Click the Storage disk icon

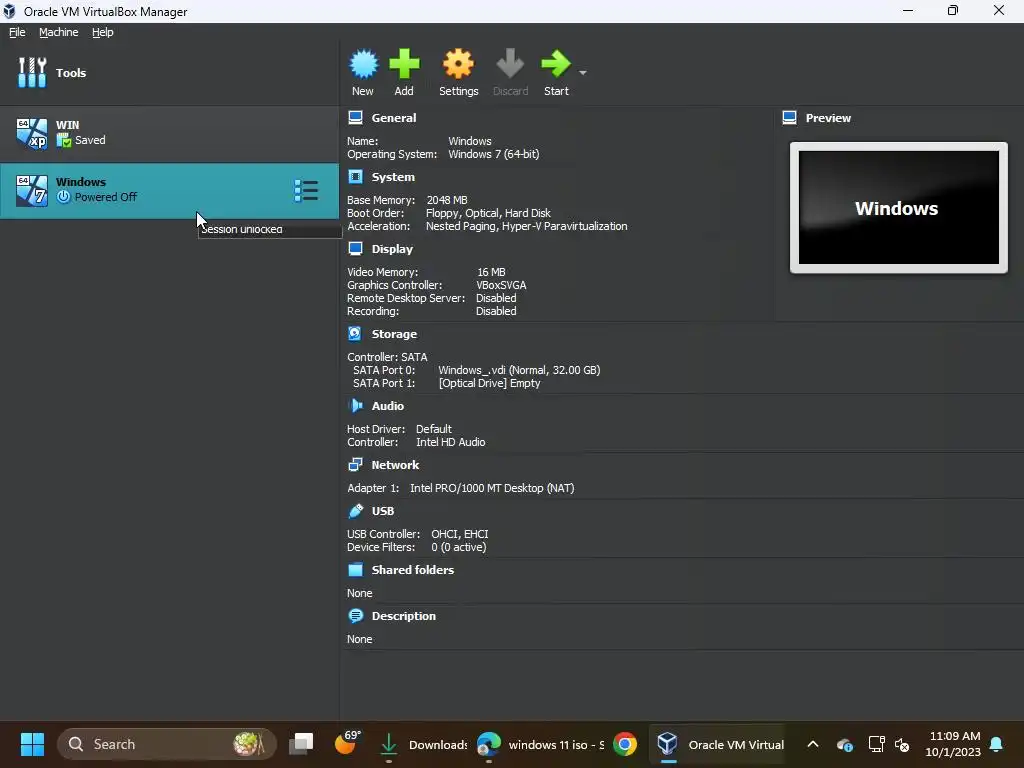click(x=355, y=333)
